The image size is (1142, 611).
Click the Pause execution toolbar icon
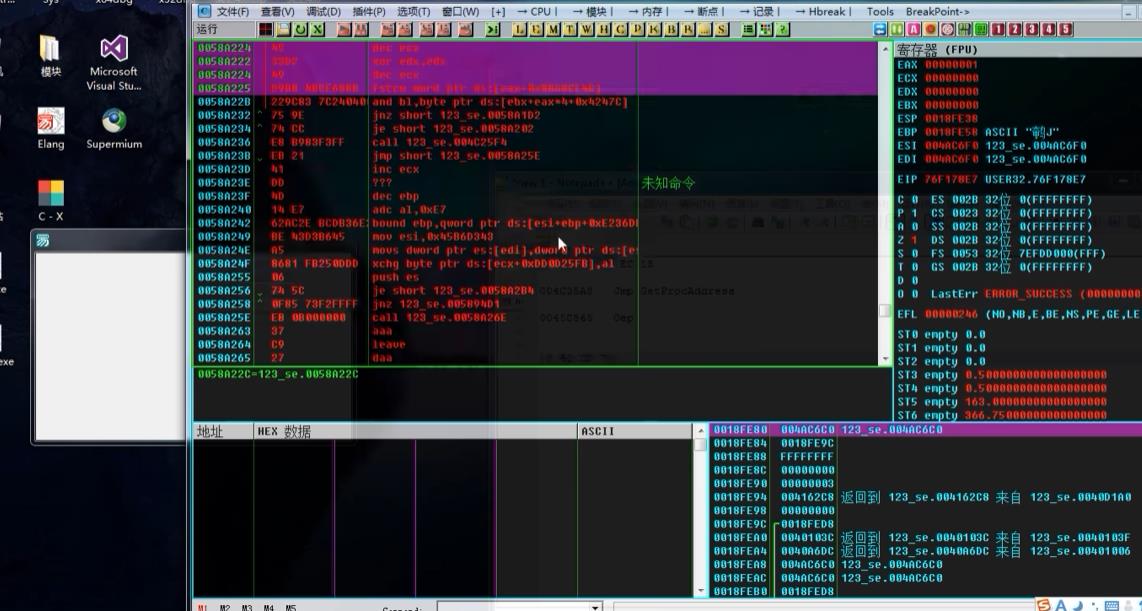point(361,29)
